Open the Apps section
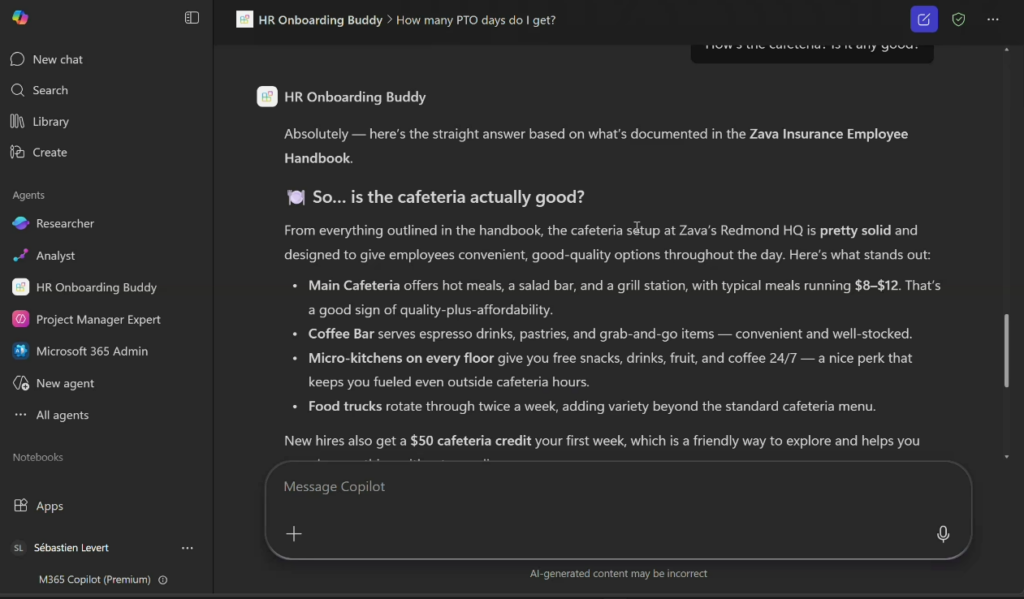 point(49,506)
